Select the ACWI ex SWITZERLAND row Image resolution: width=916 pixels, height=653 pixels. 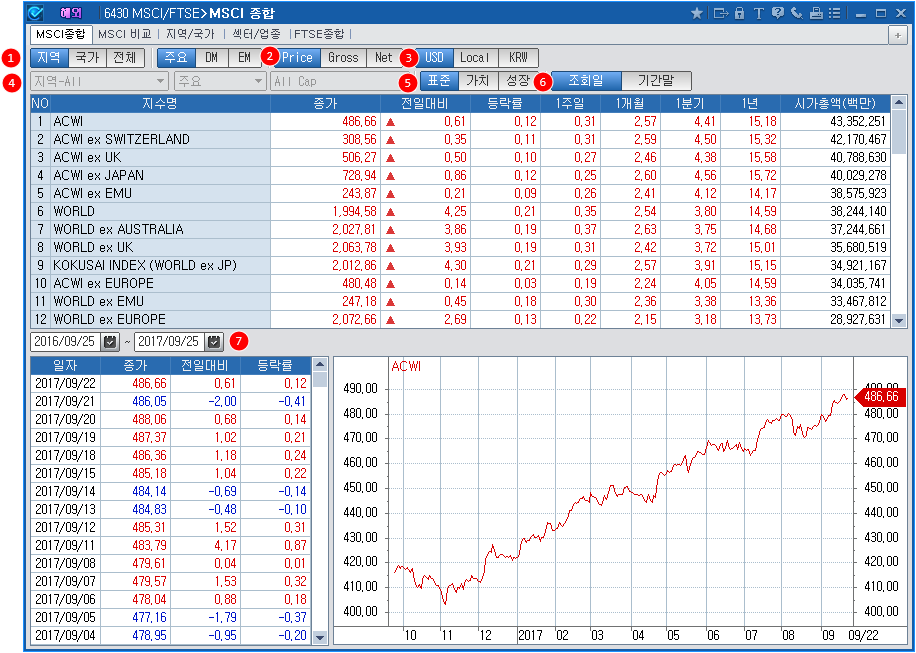[460, 140]
